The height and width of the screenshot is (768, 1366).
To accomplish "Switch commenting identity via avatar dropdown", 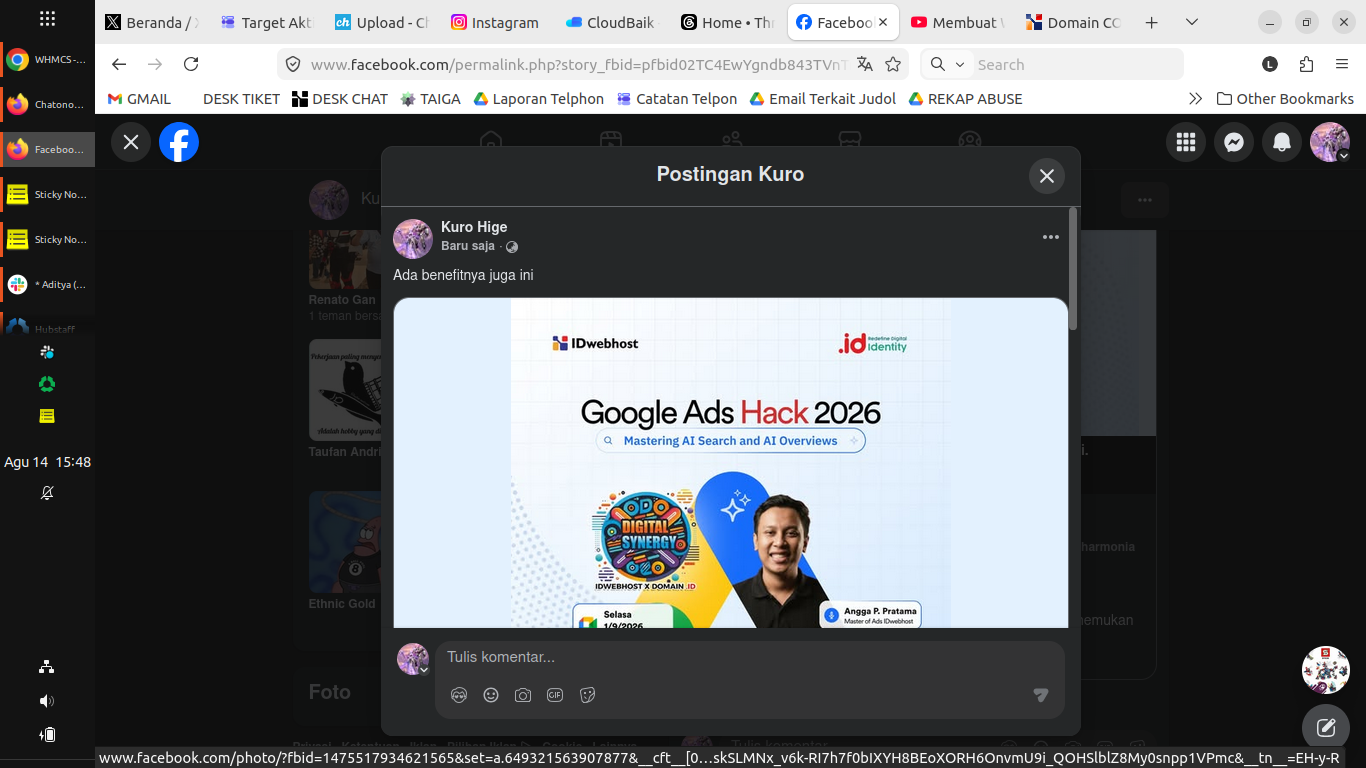I will [413, 659].
